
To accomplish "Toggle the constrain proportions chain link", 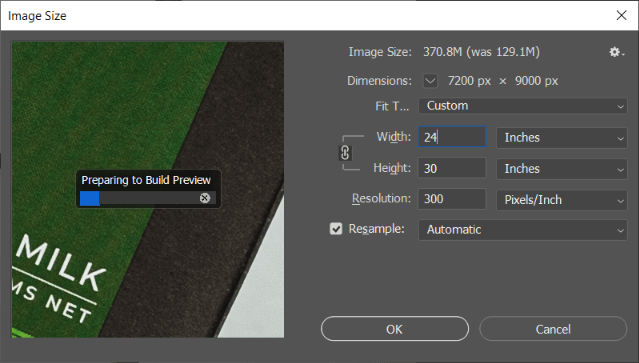I will [x=345, y=153].
